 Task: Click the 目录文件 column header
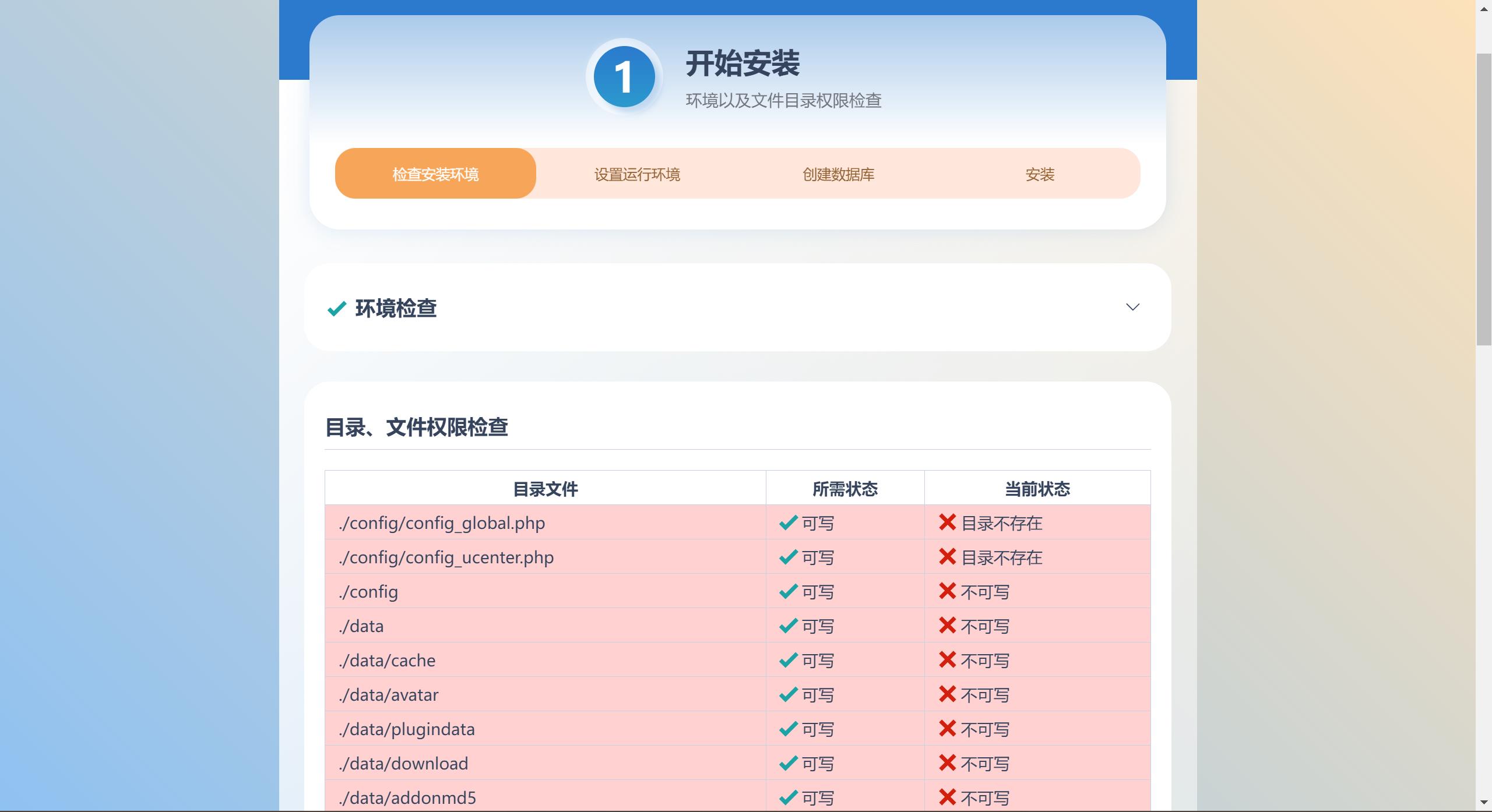[546, 488]
